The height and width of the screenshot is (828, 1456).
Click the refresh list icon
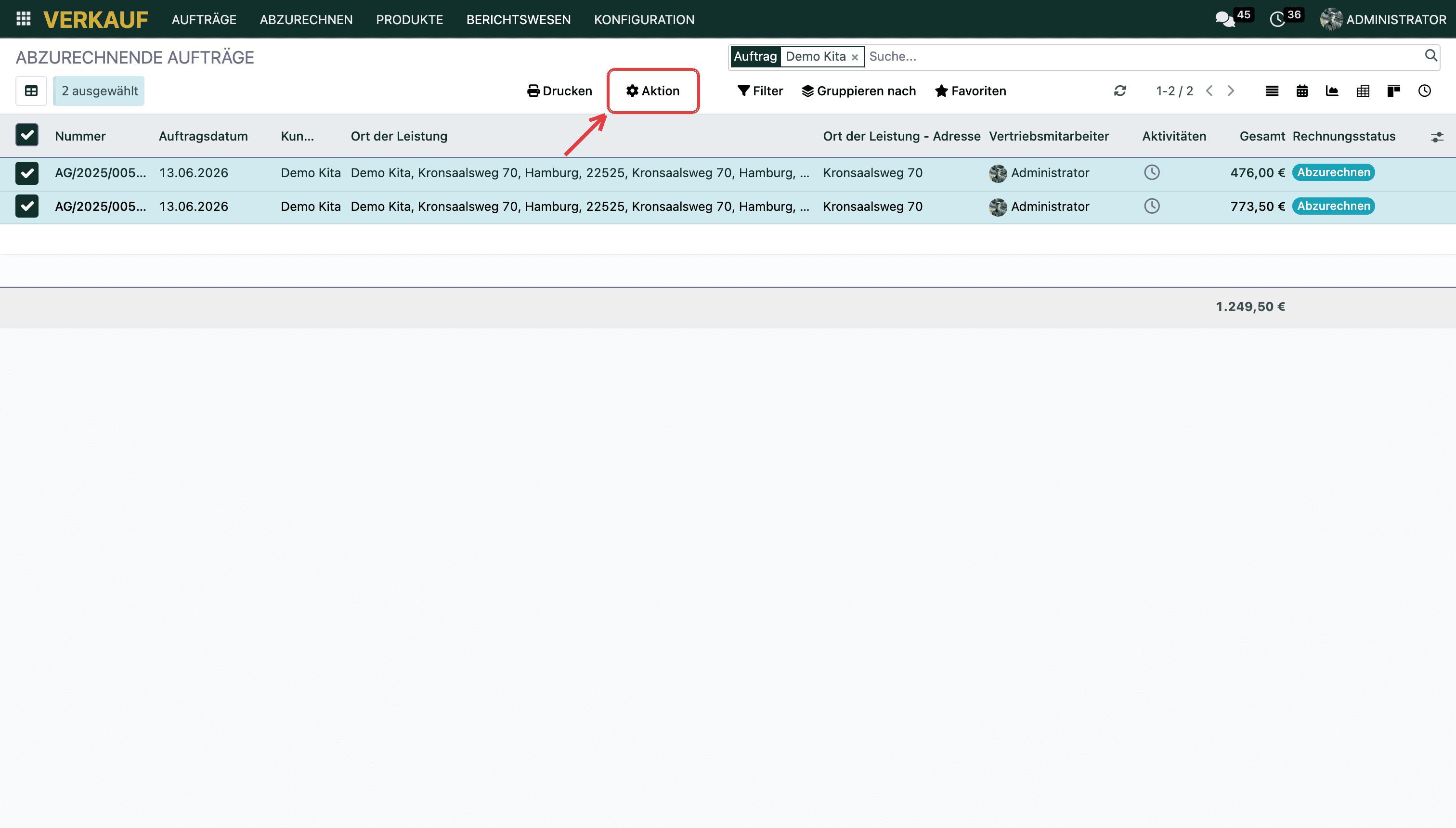click(x=1120, y=91)
